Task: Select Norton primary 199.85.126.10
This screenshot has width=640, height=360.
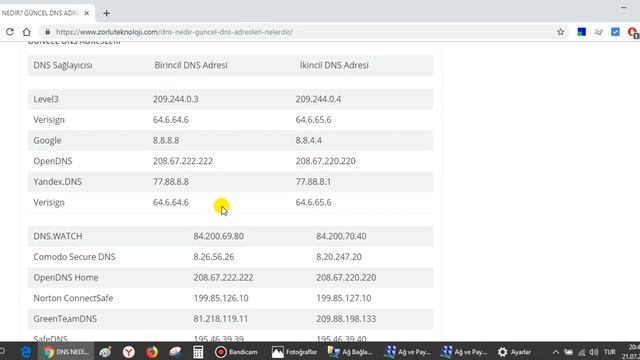Action: click(x=221, y=298)
